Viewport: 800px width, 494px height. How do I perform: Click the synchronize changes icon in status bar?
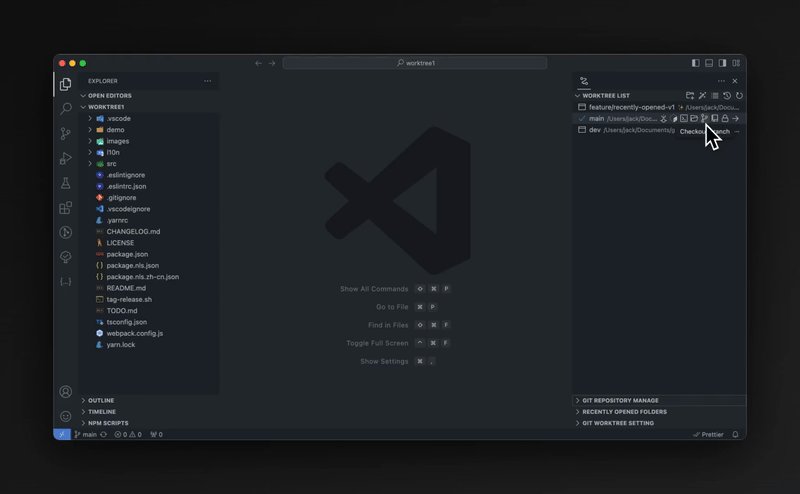(104, 434)
